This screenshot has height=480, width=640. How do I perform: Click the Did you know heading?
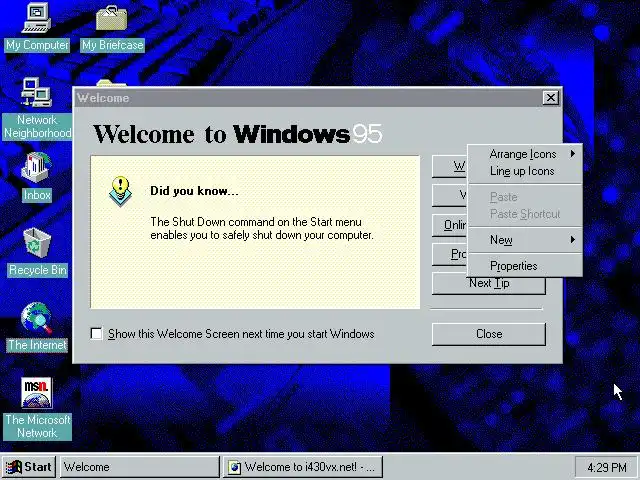point(194,191)
